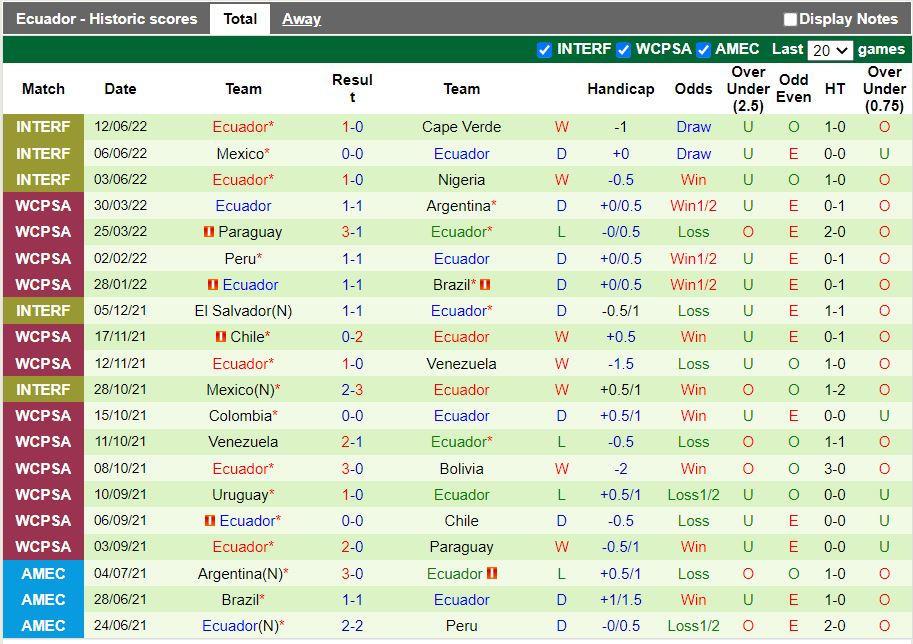This screenshot has height=644, width=913.
Task: Click the INTERF label on 12/06/22 row
Action: click(43, 127)
